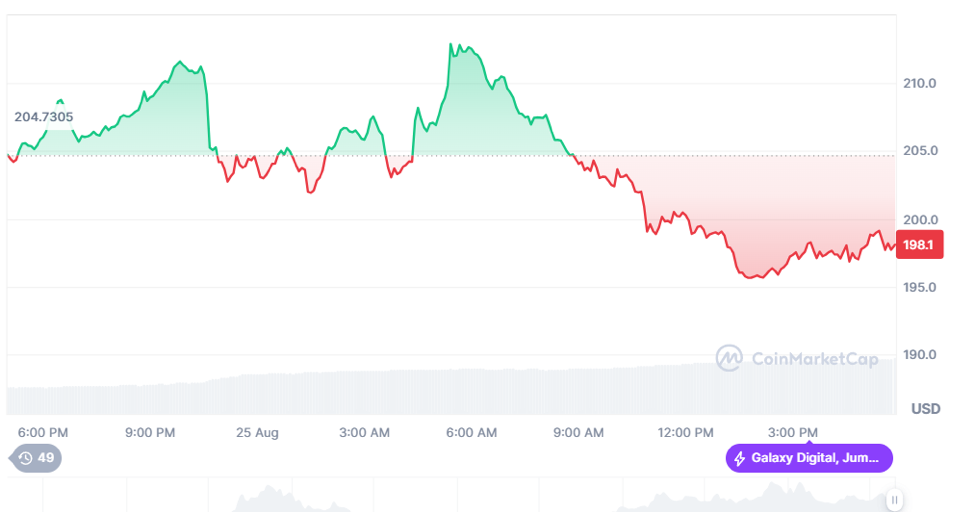The image size is (974, 512).
Task: Click the lightning bolt news icon
Action: point(740,459)
